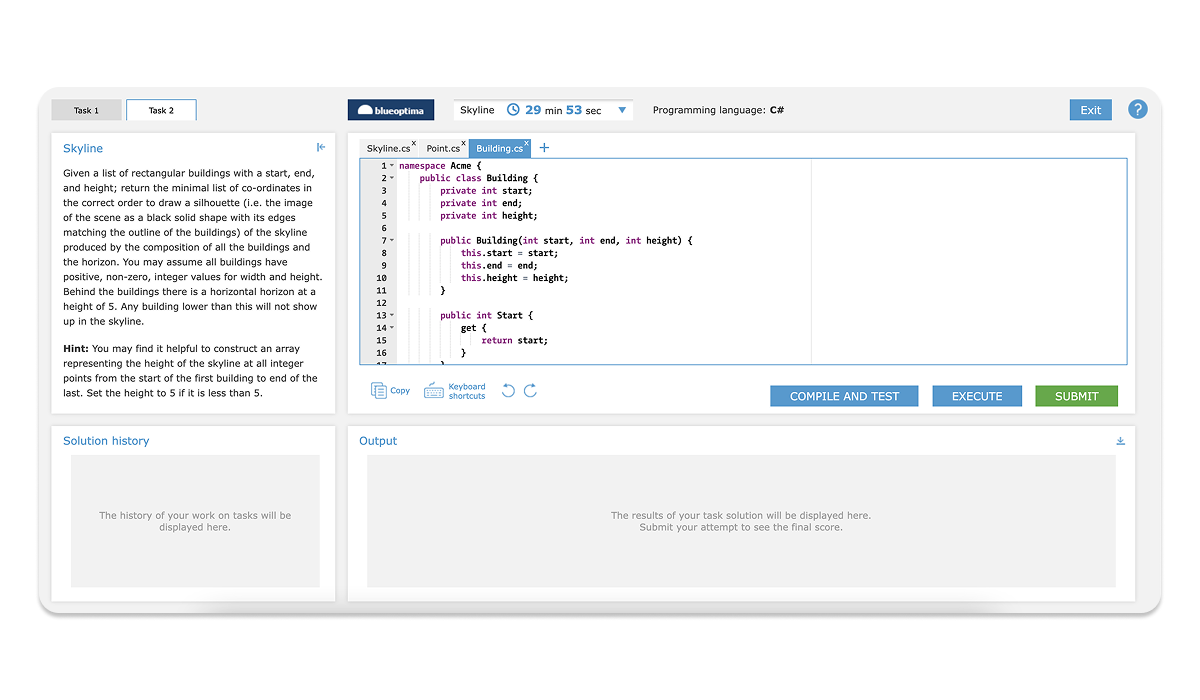Click the Output panel heading
Screen dimensions: 1200x700
378,441
